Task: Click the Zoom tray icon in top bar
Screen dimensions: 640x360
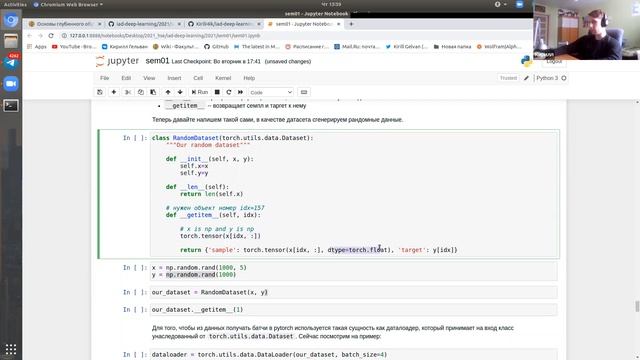Action: [519, 4]
